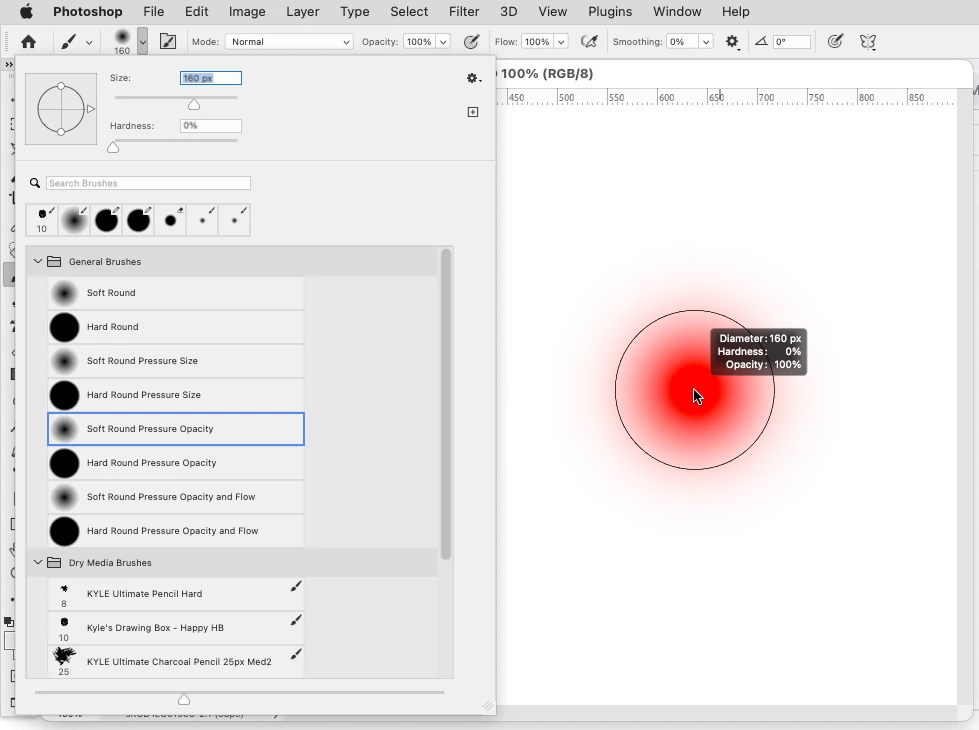Open the Layer menu
979x730 pixels.
coord(303,11)
